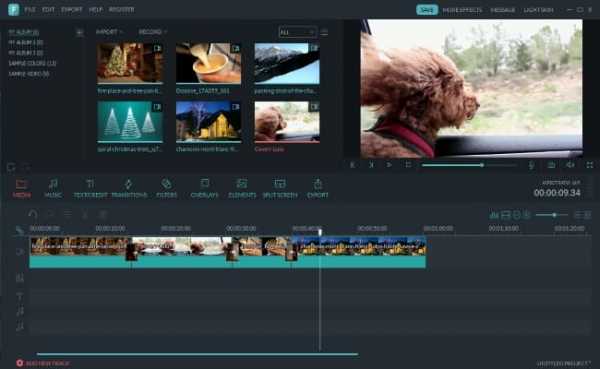Screen dimensions: 600x369
Task: Click the preview volume speaker icon
Action: coord(570,165)
